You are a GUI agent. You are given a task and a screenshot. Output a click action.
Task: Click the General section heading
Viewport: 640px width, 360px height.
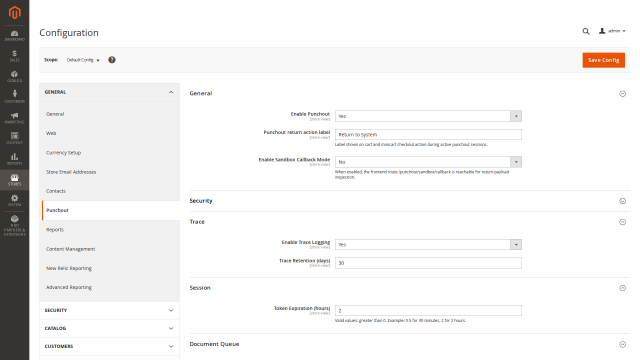(x=201, y=93)
